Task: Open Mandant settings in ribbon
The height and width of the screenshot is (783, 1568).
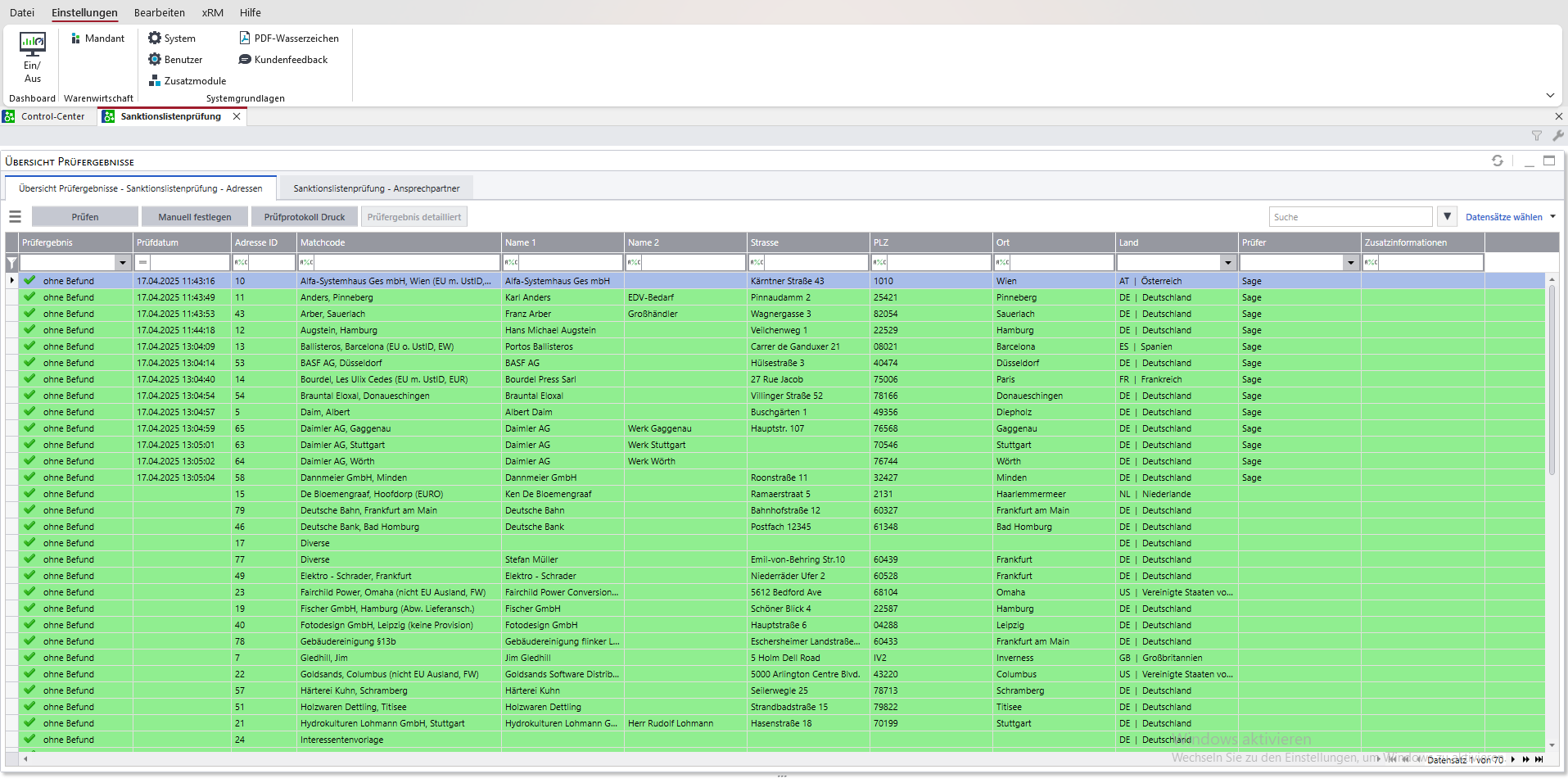Action: click(97, 38)
